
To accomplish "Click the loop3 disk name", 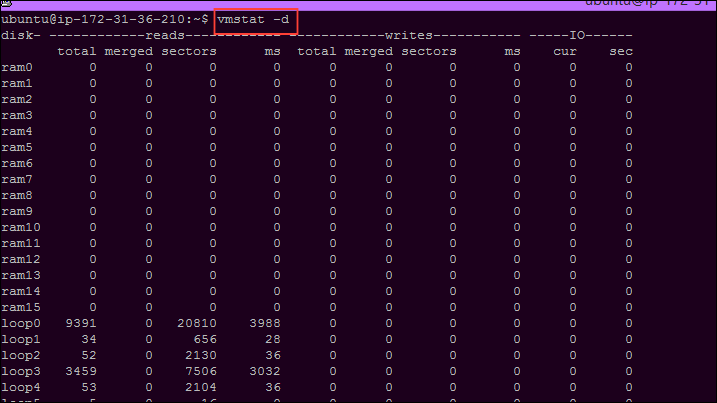I will point(20,371).
